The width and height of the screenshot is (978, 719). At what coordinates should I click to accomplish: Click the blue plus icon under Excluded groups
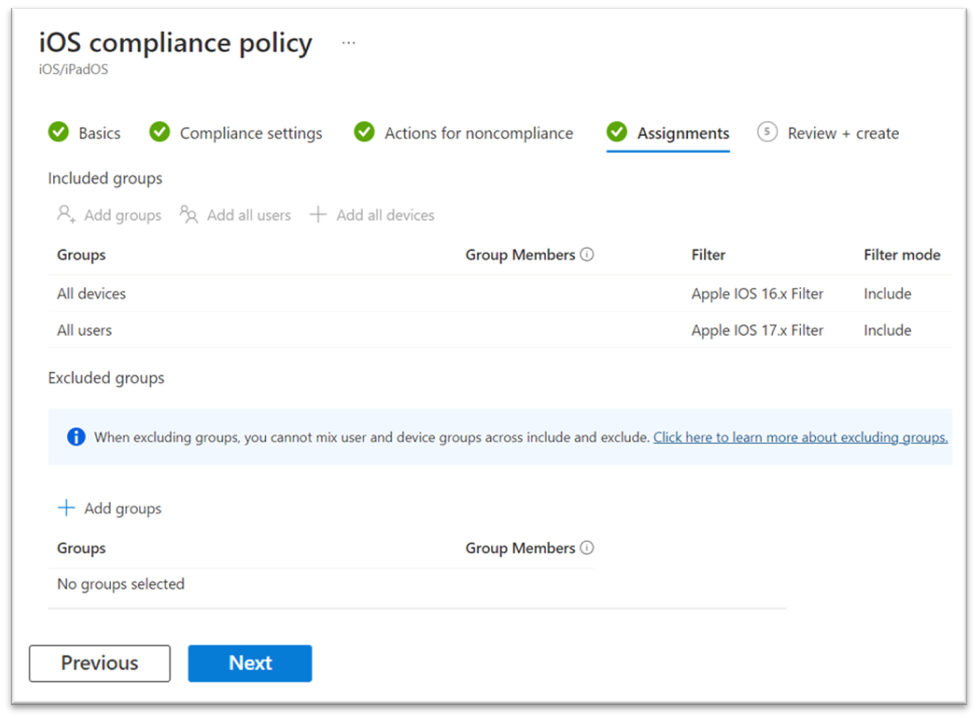click(x=66, y=508)
